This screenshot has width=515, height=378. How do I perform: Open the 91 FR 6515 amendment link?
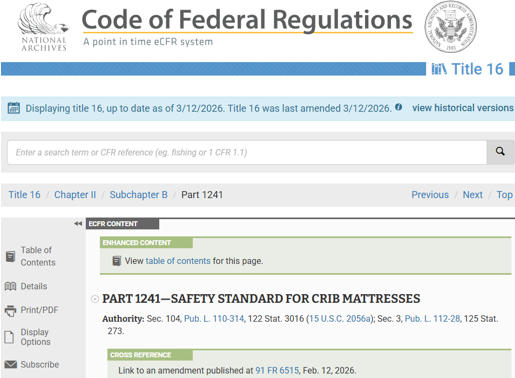(277, 370)
